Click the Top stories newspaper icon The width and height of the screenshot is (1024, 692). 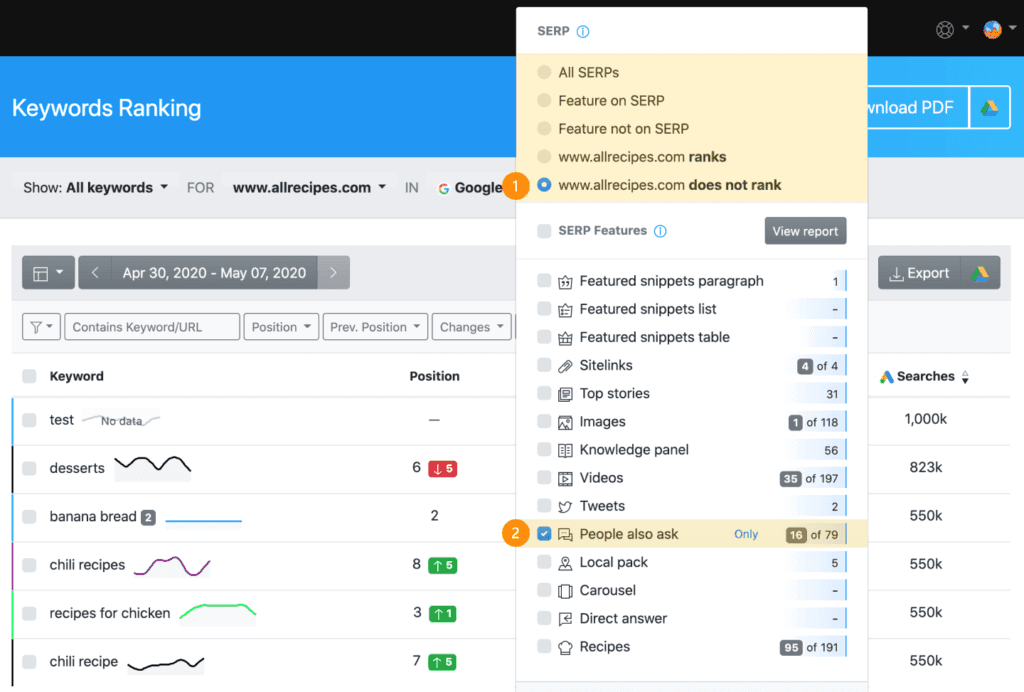pos(565,394)
